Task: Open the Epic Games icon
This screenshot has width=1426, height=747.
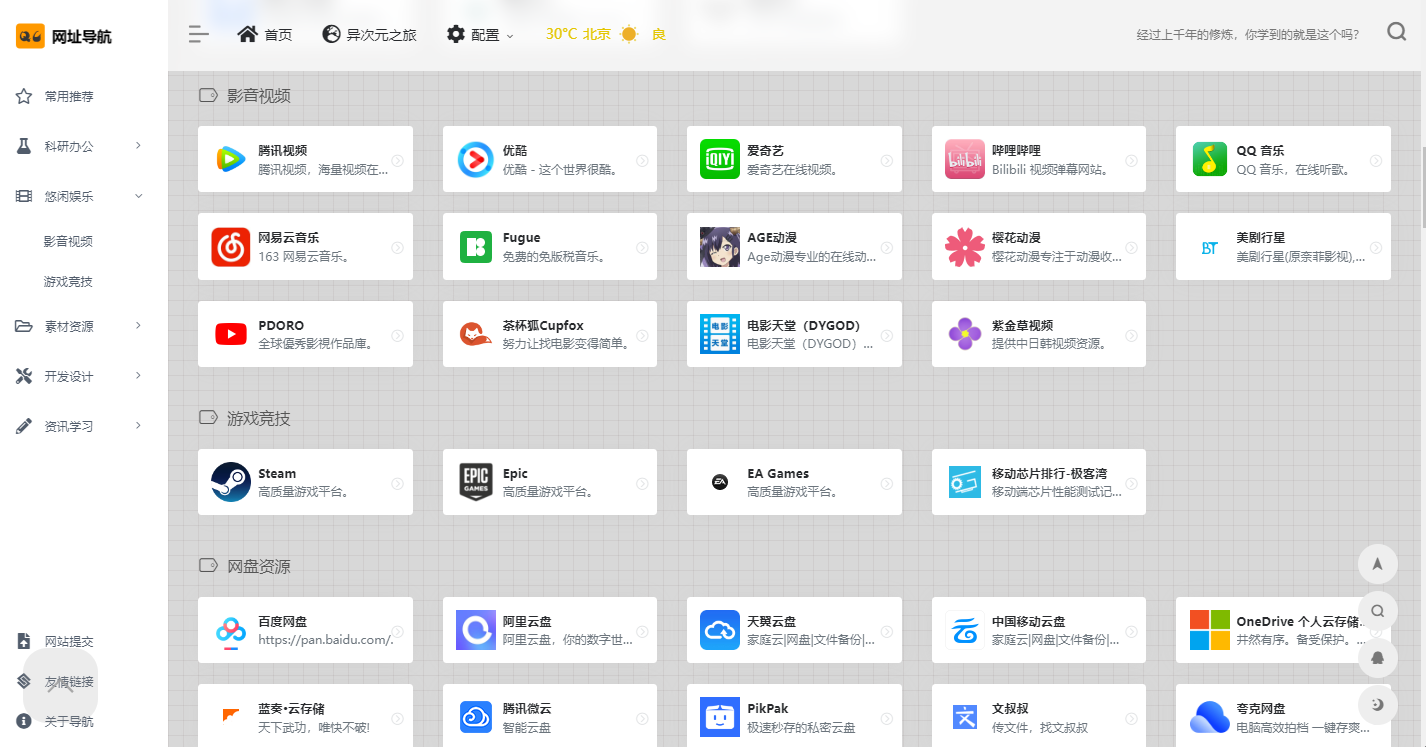Action: (x=475, y=482)
